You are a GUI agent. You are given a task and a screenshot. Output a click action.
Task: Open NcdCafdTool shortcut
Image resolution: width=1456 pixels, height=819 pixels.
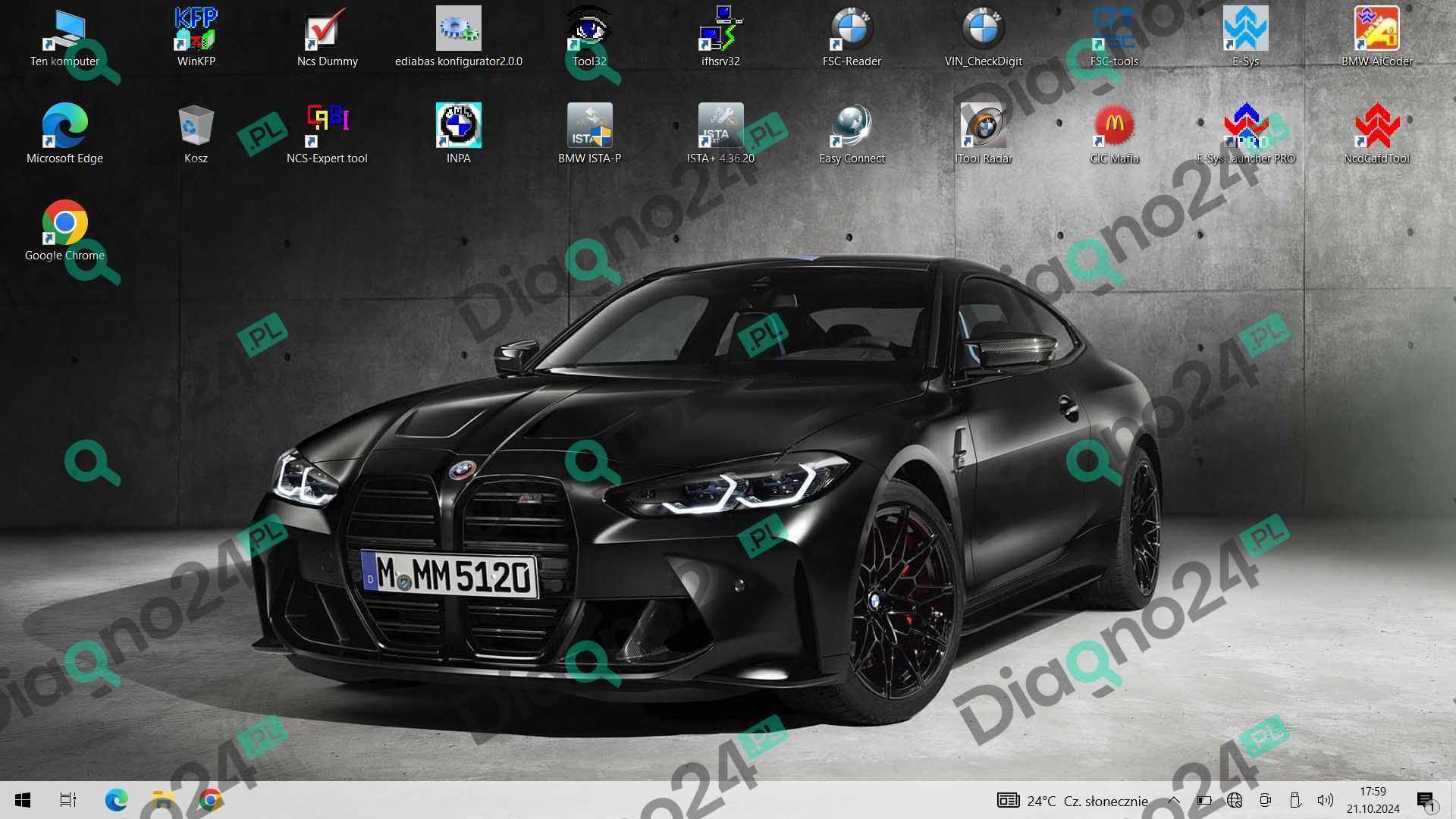(x=1376, y=134)
